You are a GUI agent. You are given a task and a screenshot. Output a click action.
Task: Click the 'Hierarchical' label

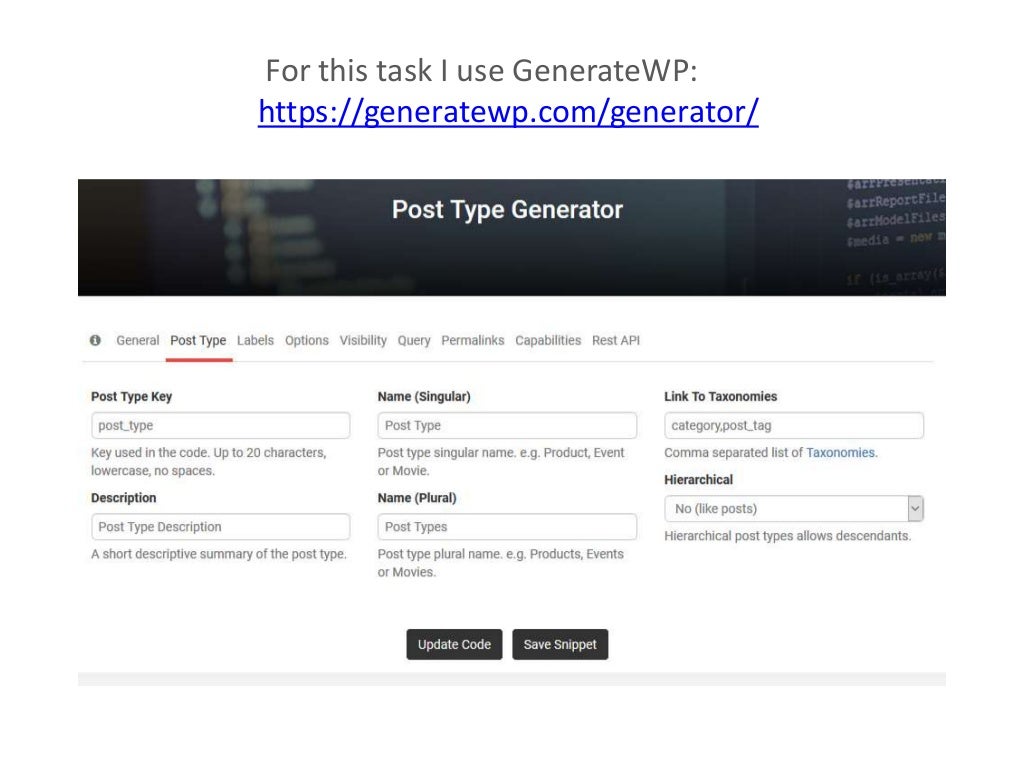click(x=698, y=480)
